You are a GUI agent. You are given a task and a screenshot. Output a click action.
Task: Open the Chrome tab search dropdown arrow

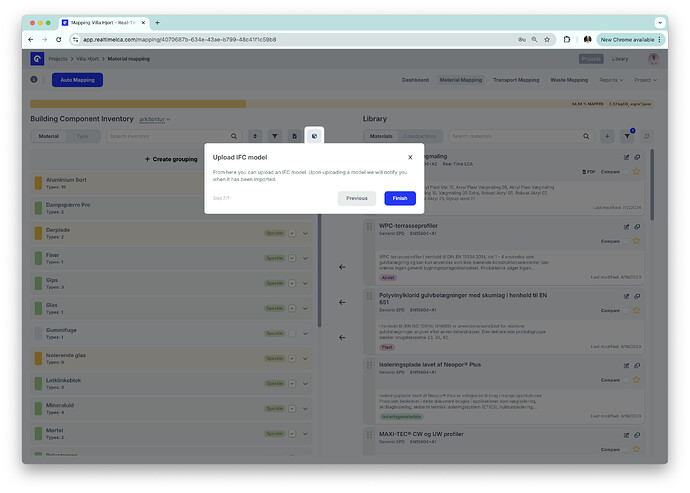coord(660,22)
